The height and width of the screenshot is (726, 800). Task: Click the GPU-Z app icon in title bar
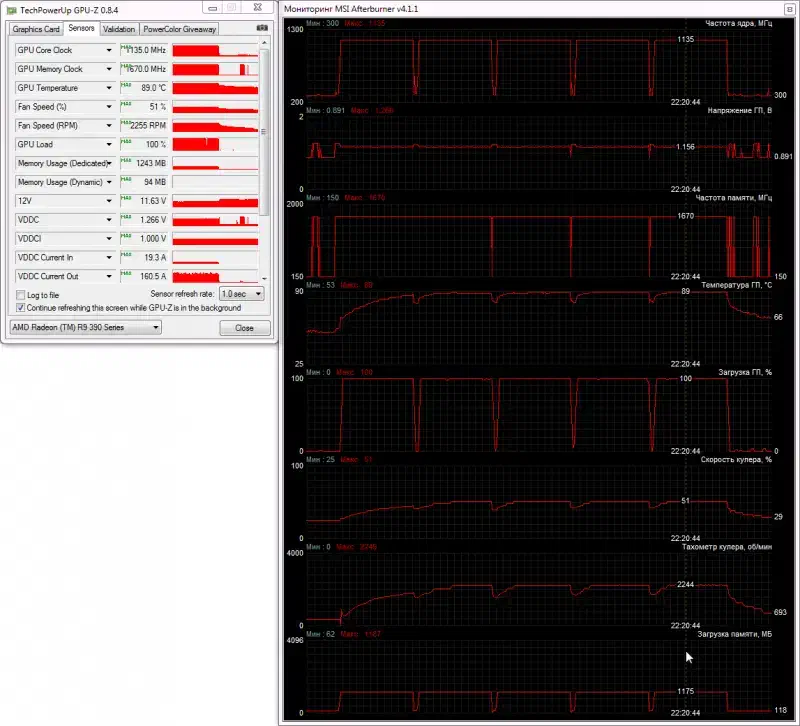click(10, 9)
